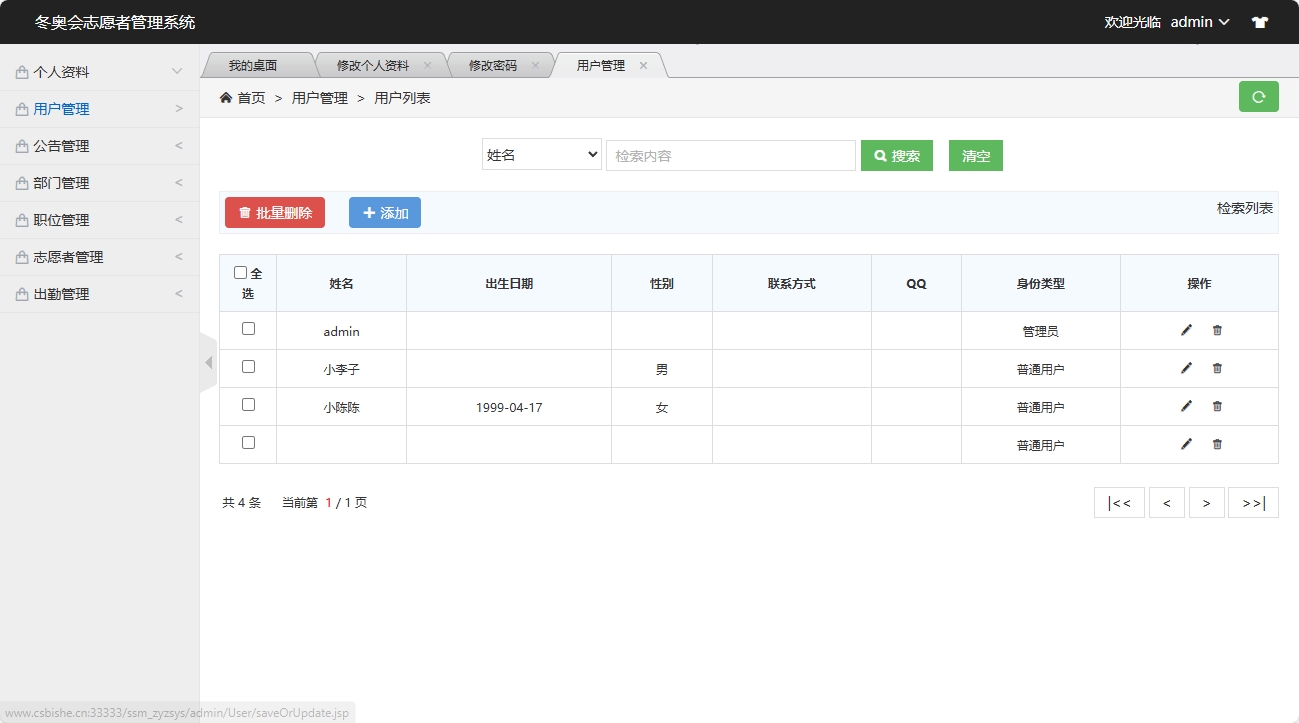Delete the admin row via its trash icon

click(1216, 329)
